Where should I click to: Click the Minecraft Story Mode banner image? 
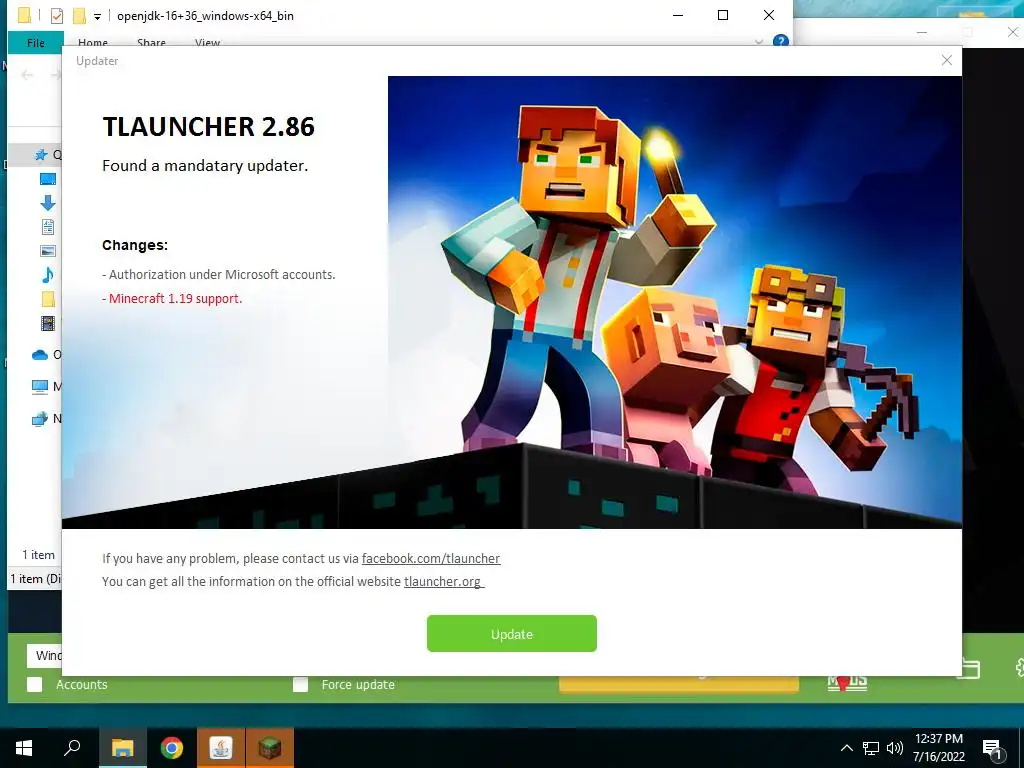(675, 302)
